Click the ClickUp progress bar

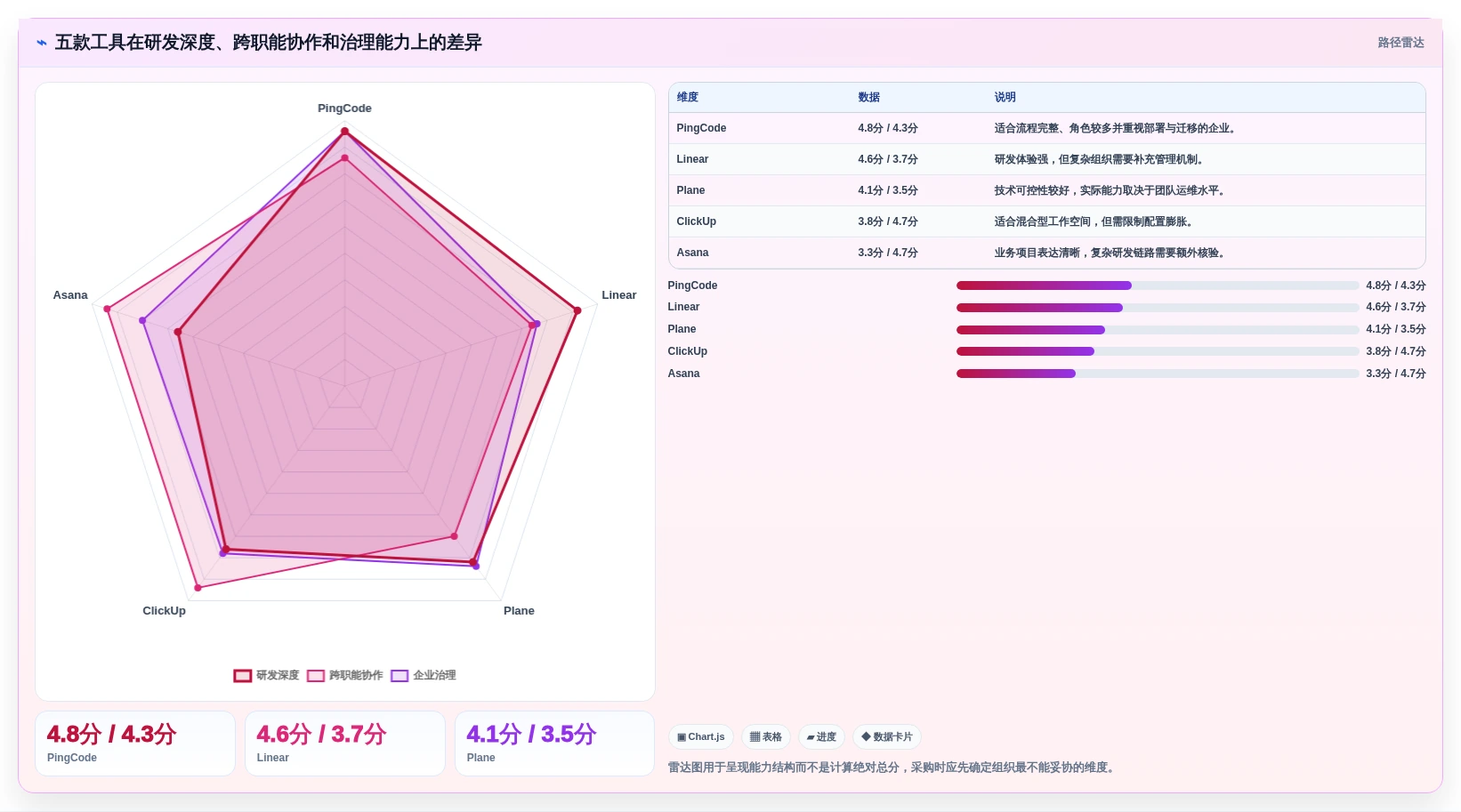1158,351
